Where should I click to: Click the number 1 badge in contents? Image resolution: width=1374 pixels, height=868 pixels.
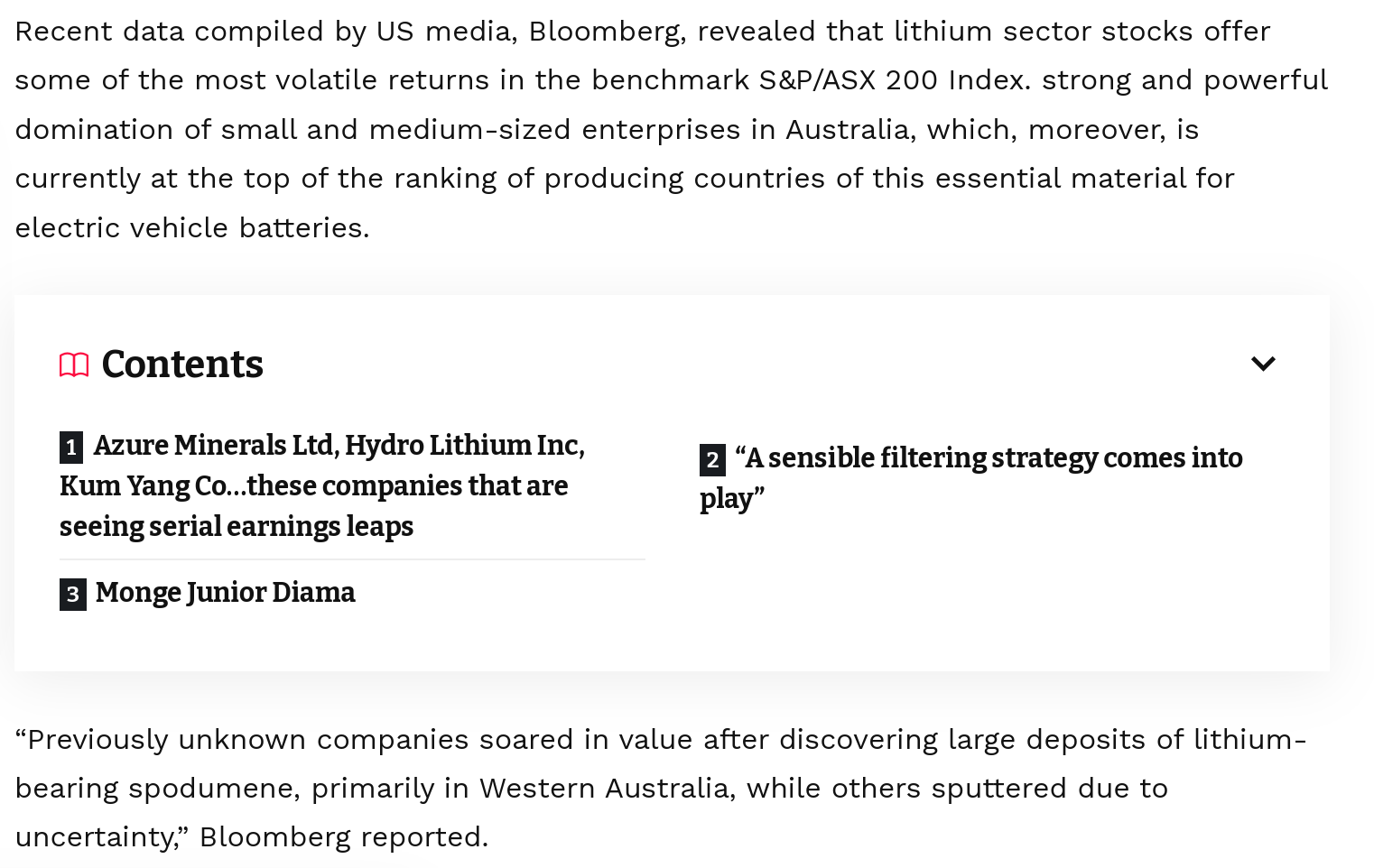click(71, 448)
